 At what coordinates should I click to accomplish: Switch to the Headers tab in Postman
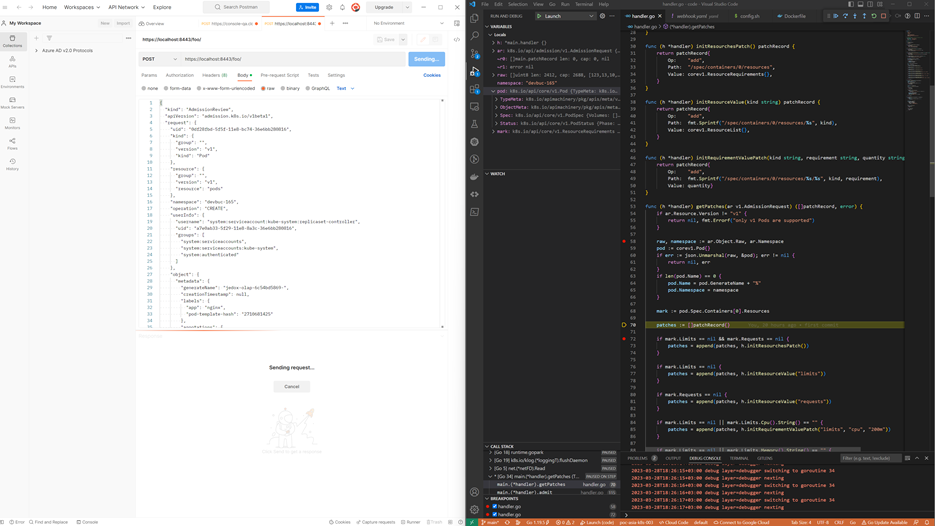[x=215, y=75]
